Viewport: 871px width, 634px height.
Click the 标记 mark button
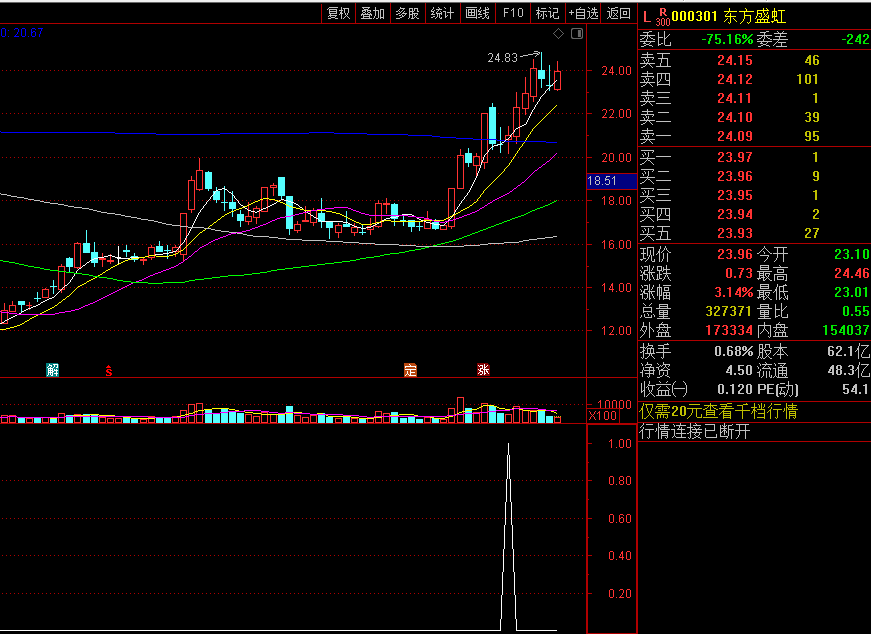click(x=547, y=13)
